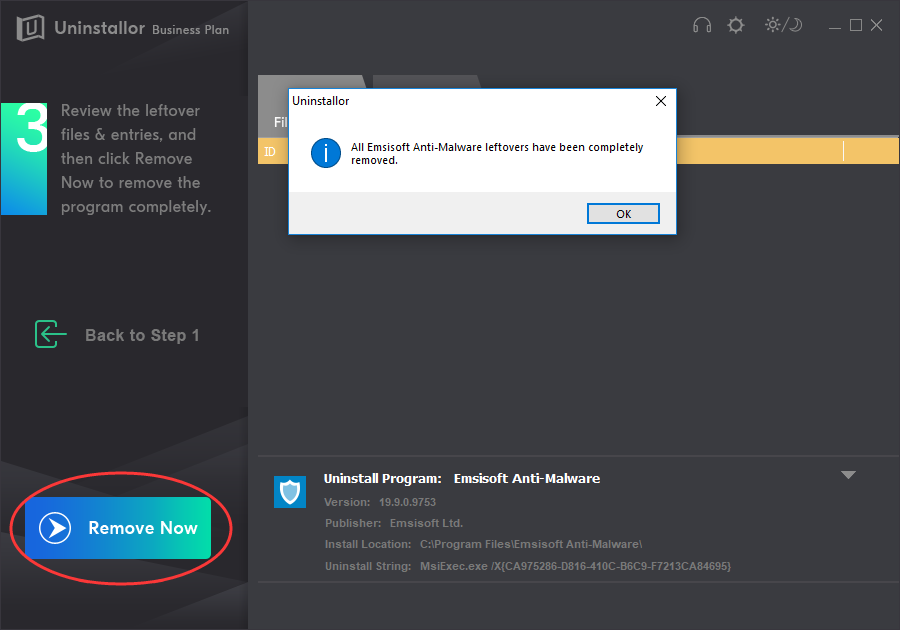
Task: Close the Uninstallor message dialog
Action: pos(661,101)
